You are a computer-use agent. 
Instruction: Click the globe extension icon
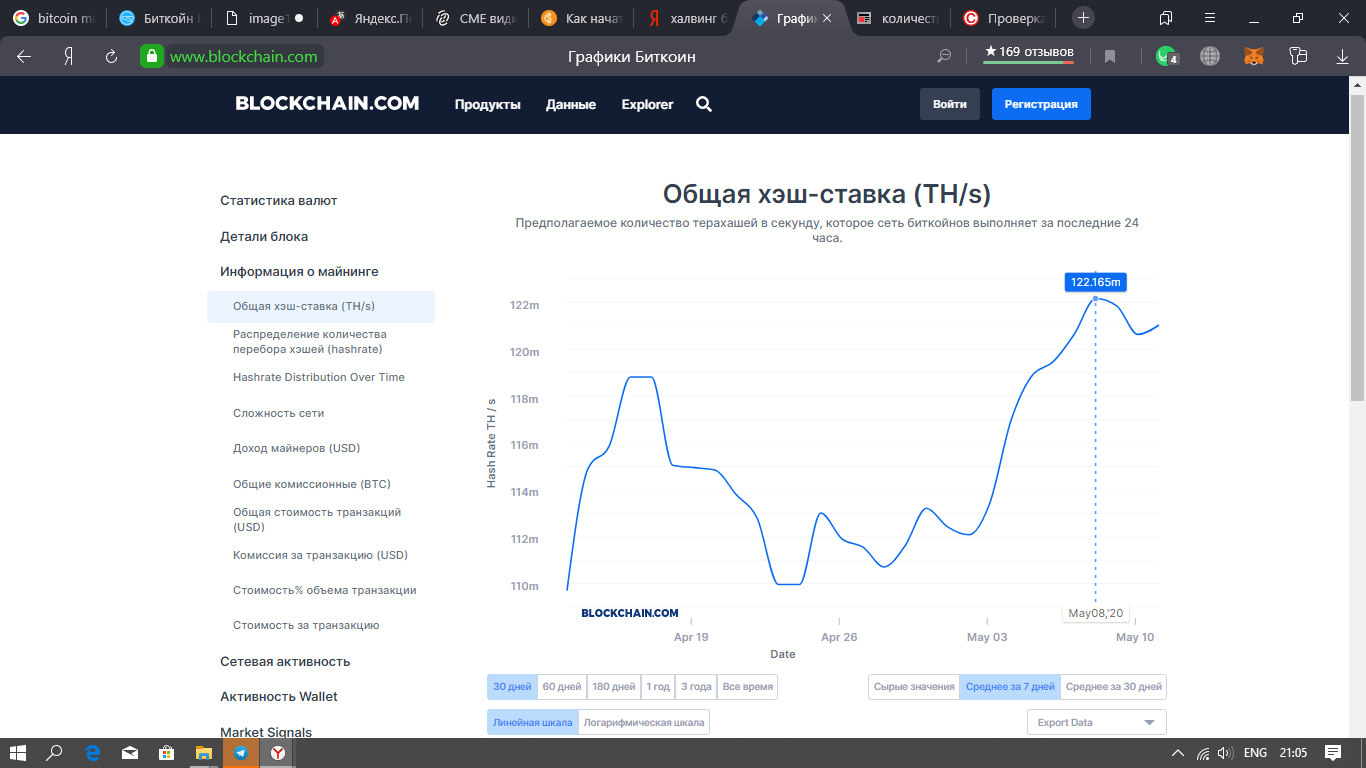click(x=1210, y=57)
